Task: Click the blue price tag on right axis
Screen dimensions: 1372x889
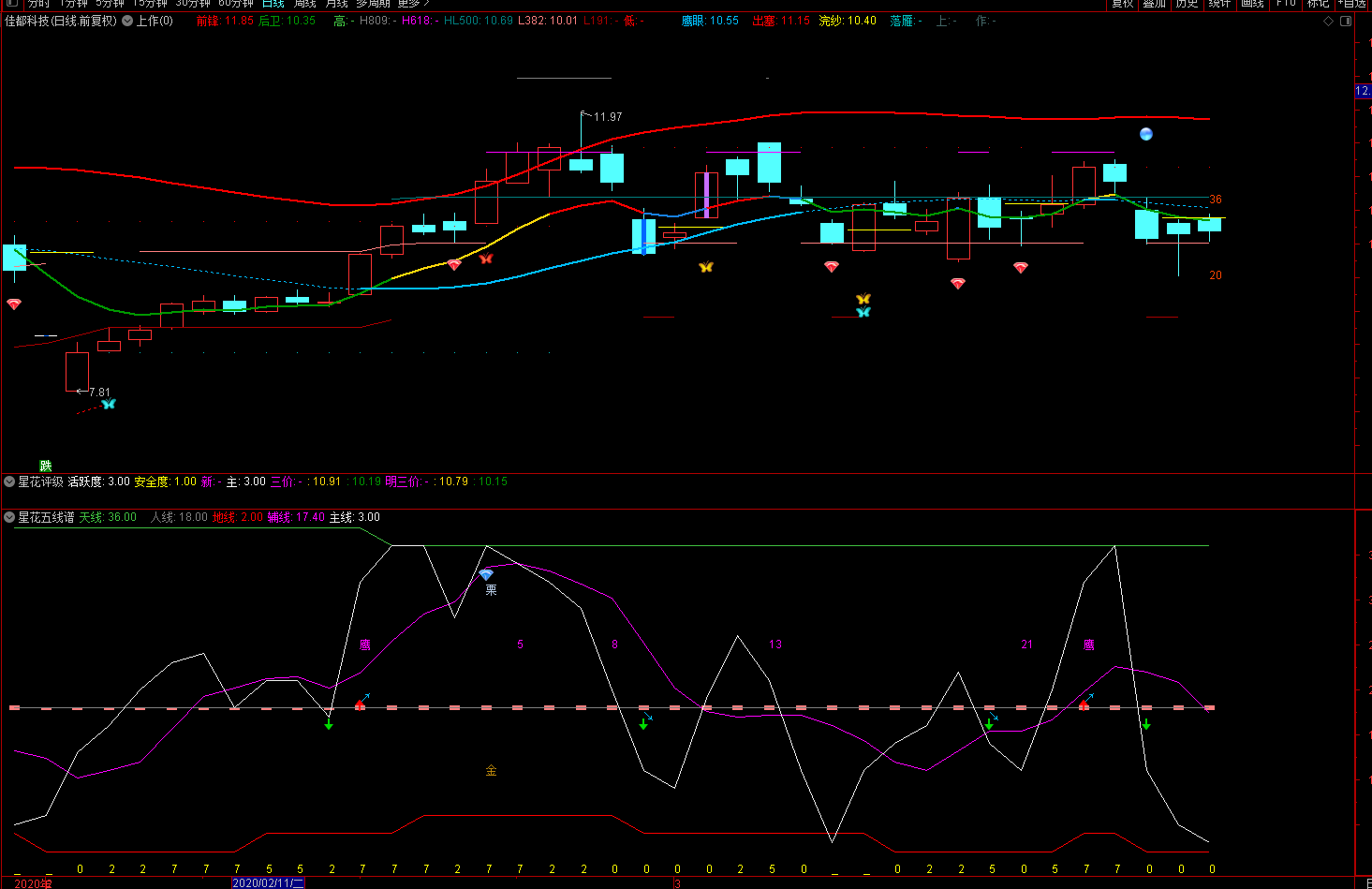Action: pos(1364,91)
